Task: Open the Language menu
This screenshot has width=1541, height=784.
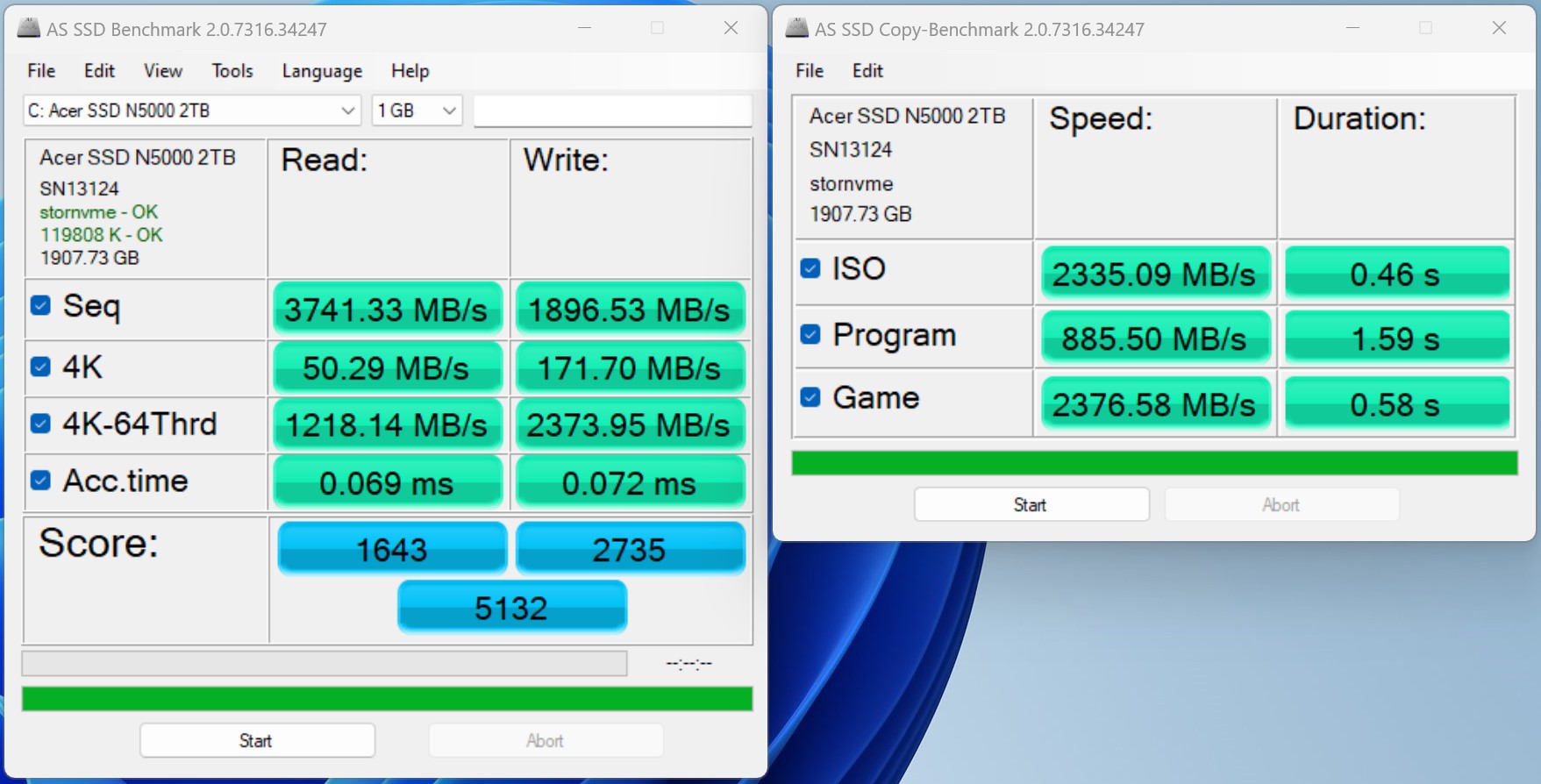Action: (x=322, y=71)
